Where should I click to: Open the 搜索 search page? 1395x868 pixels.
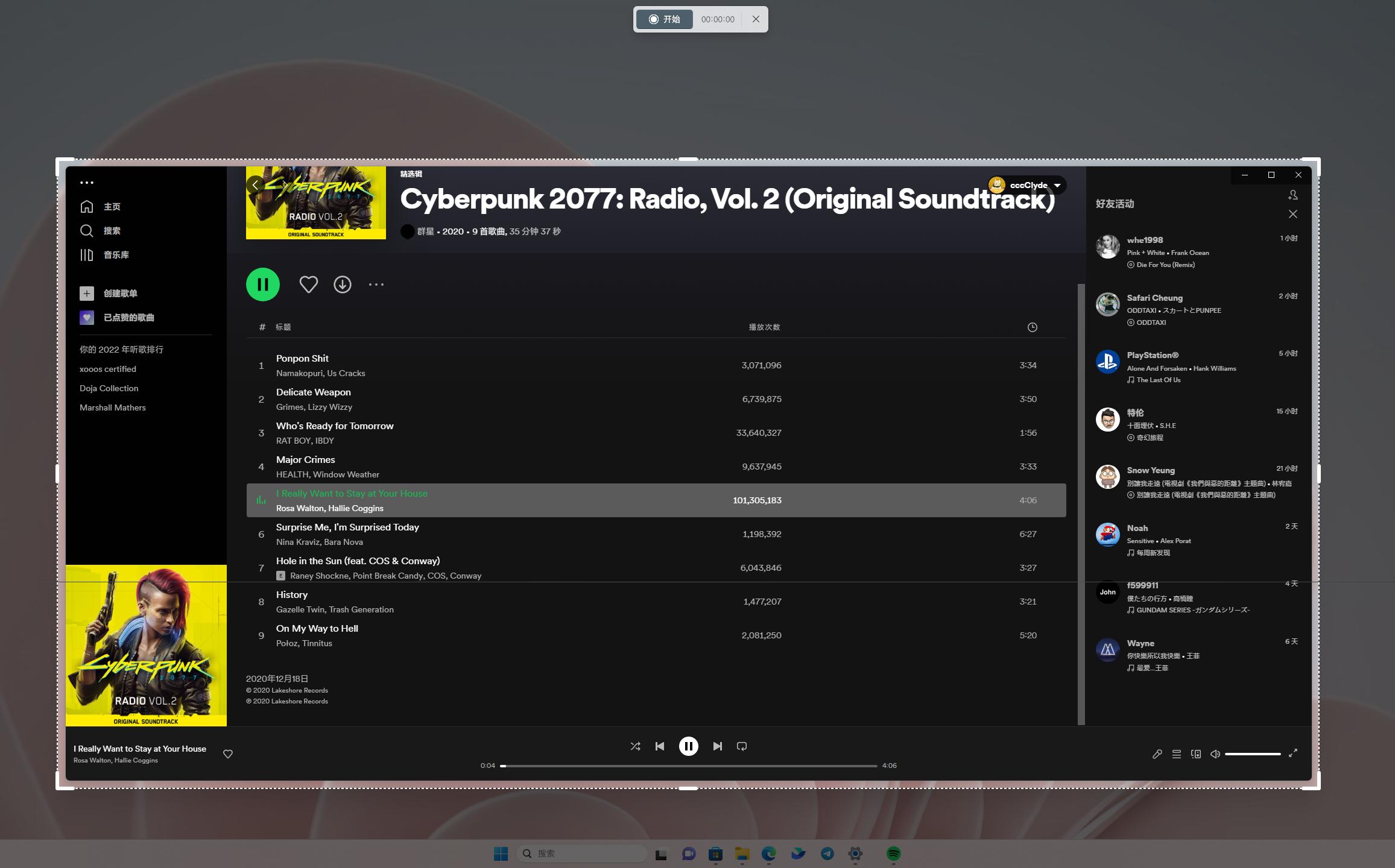pyautogui.click(x=100, y=231)
